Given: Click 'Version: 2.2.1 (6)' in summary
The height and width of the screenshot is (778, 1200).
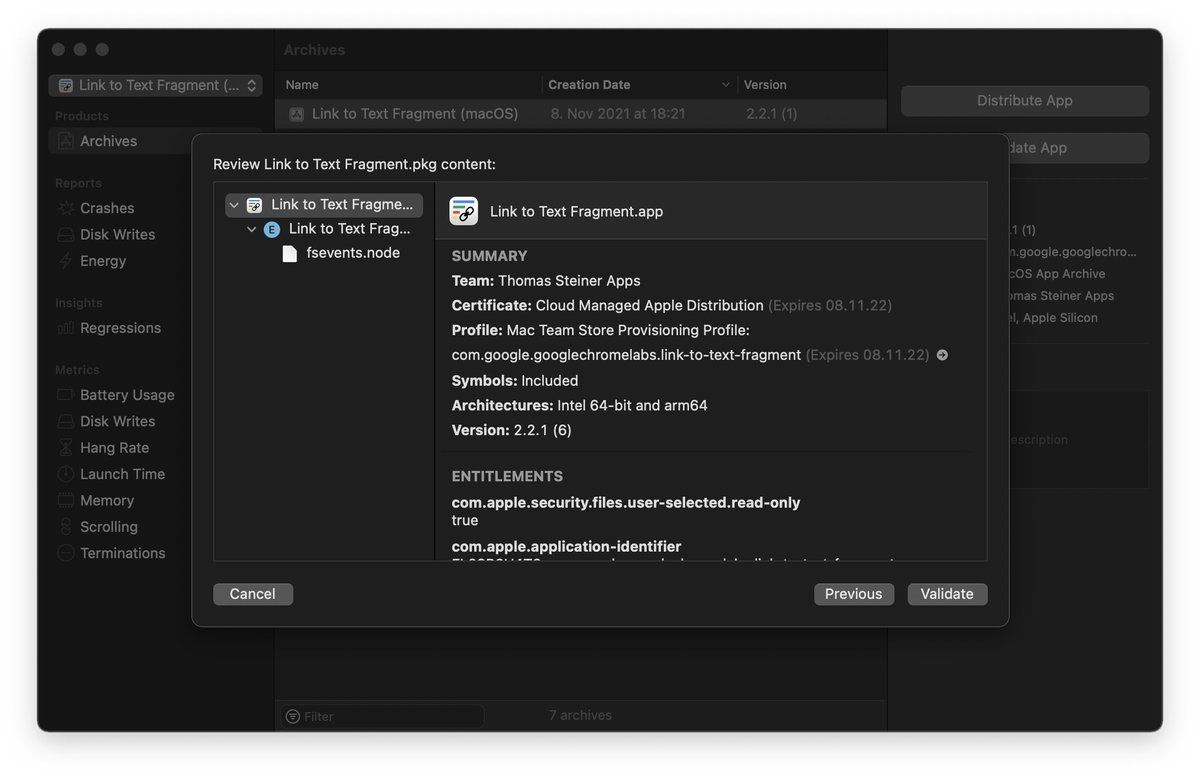Looking at the screenshot, I should pyautogui.click(x=512, y=430).
